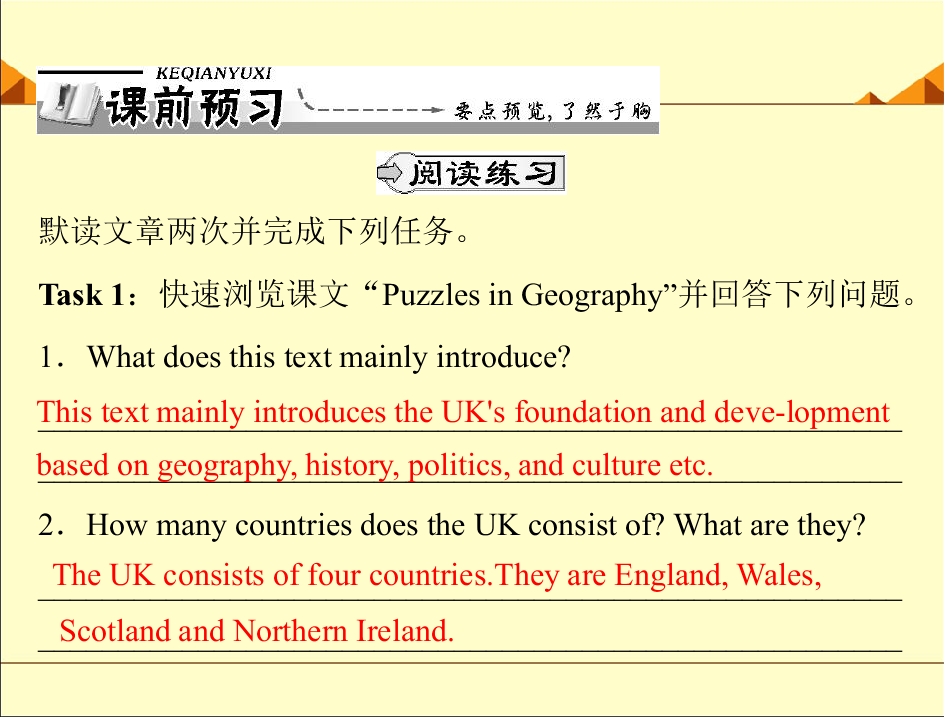The image size is (945, 718).
Task: Click red answer line 'based on geography, history'
Action: click(375, 465)
